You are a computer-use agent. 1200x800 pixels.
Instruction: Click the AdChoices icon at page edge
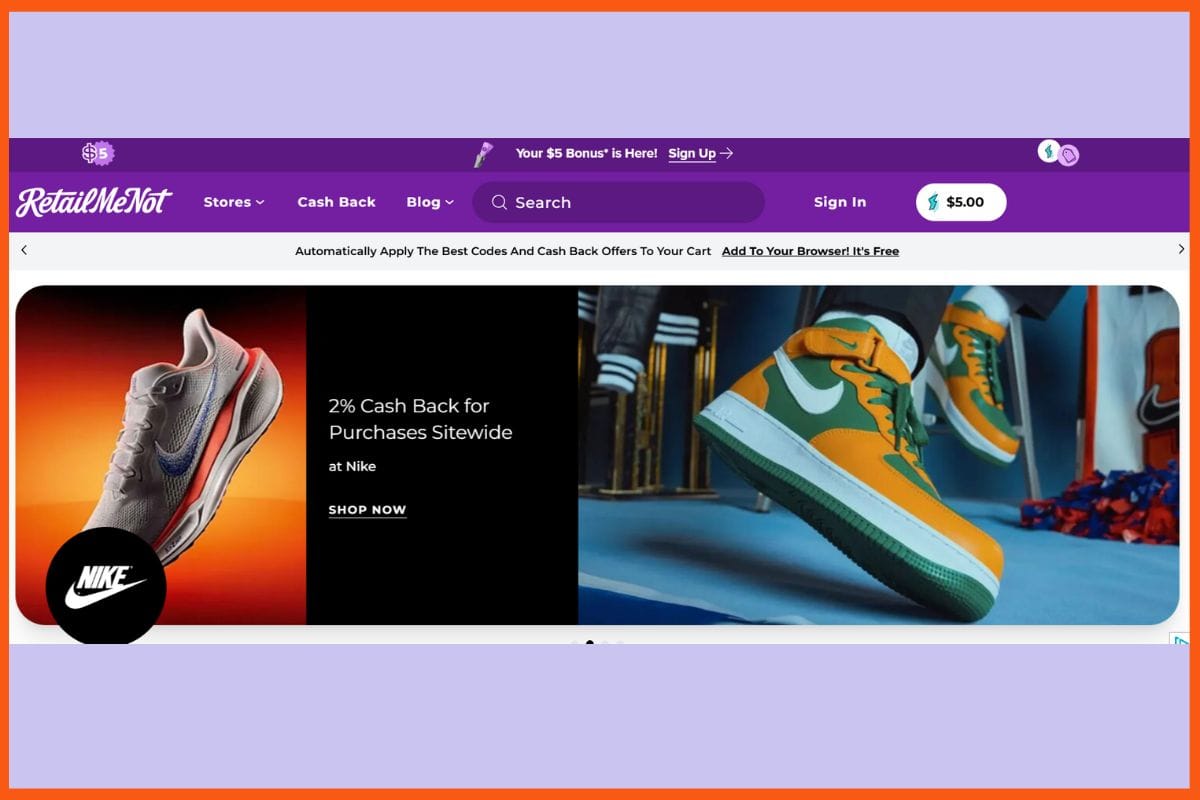[x=1180, y=640]
